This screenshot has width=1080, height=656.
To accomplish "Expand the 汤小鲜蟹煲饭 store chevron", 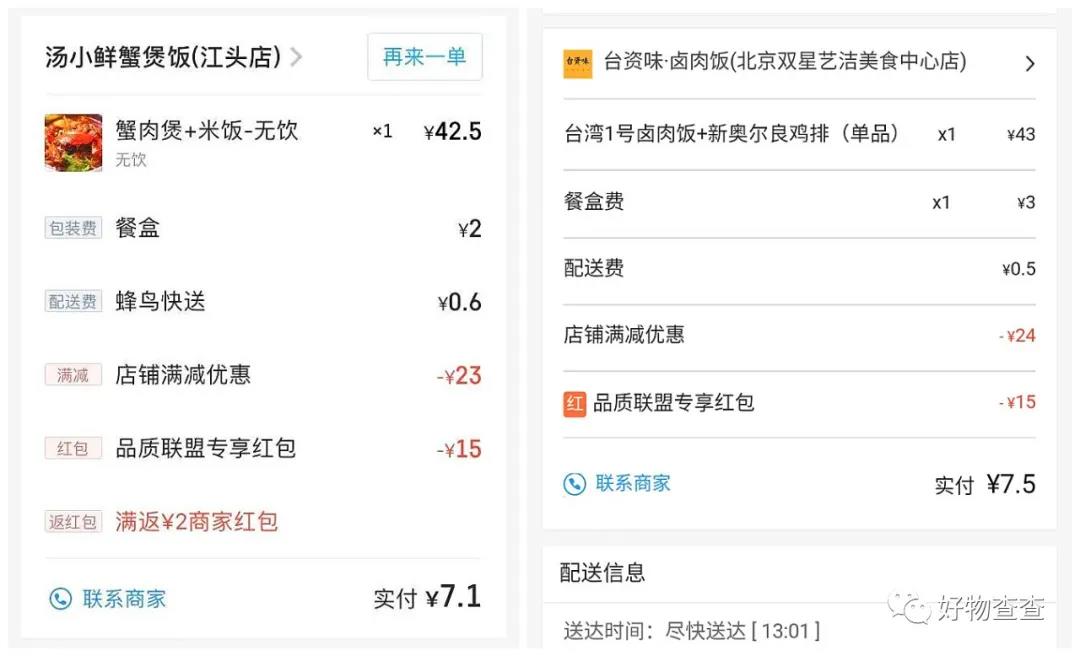I will 296,58.
